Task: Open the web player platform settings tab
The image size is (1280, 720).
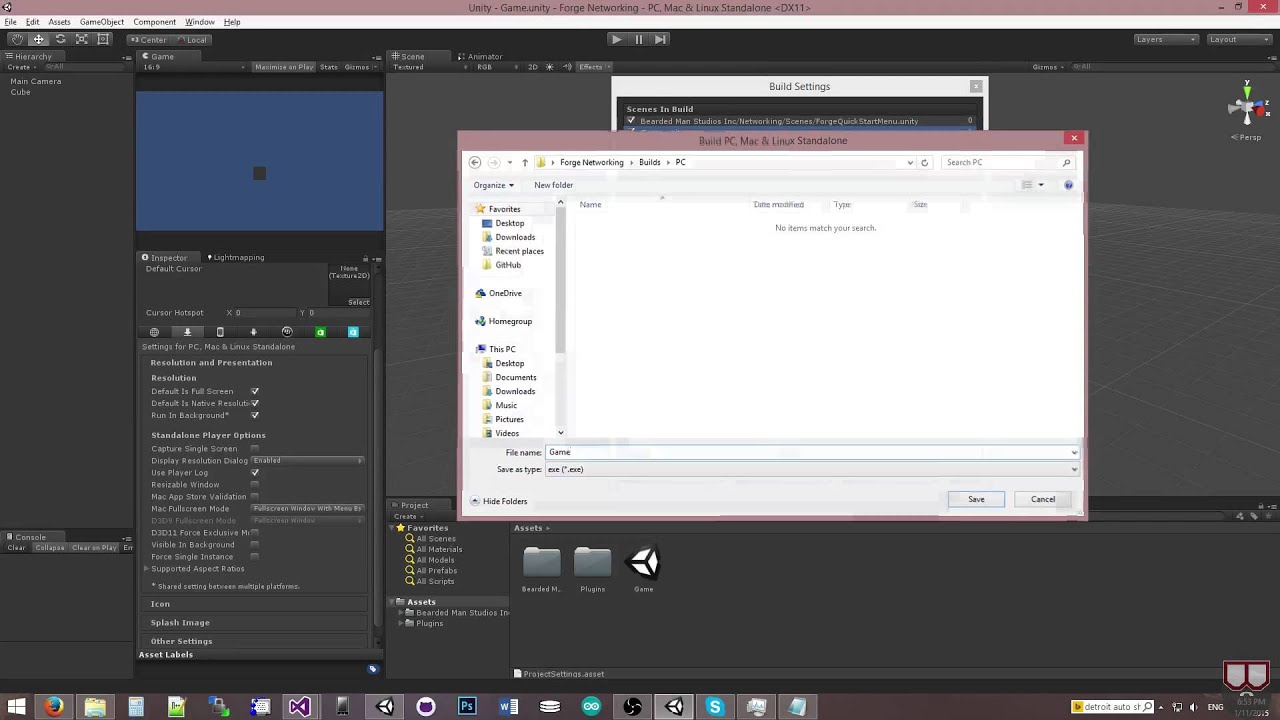Action: click(x=154, y=332)
